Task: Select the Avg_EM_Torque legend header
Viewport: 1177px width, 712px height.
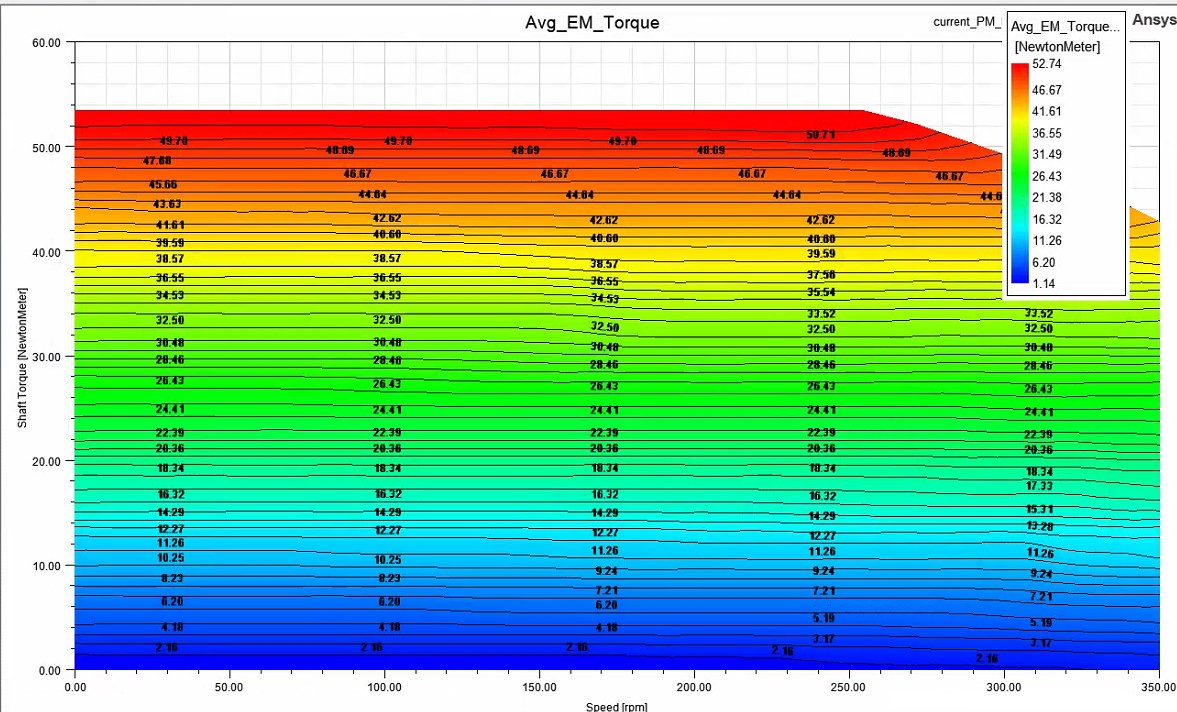Action: coord(1064,26)
